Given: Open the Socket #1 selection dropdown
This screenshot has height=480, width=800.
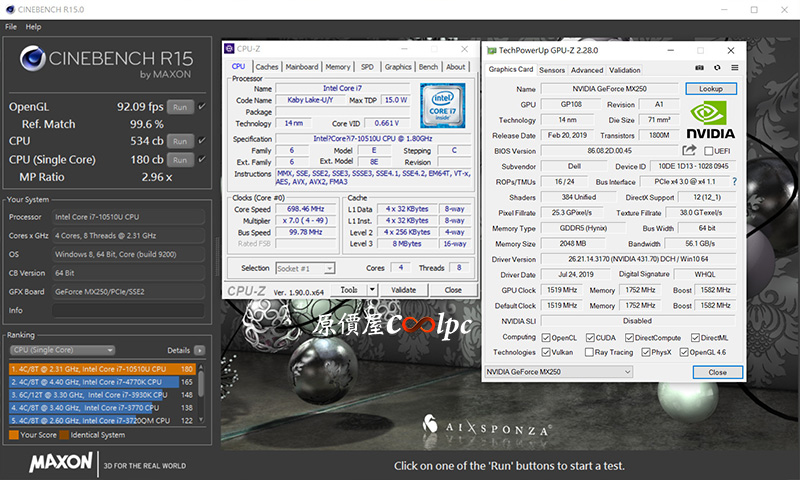Looking at the screenshot, I should click(305, 268).
